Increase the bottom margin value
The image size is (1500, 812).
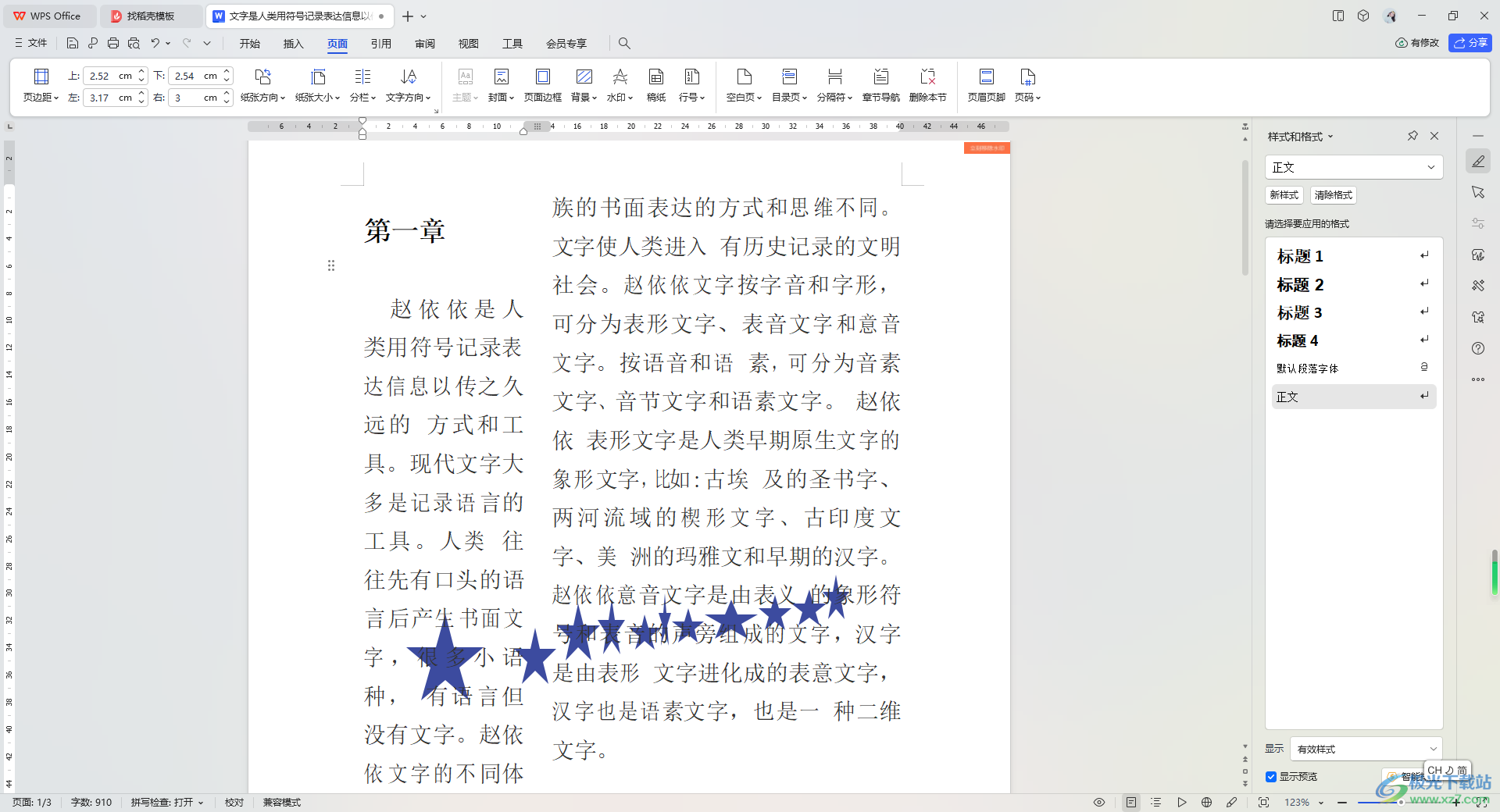[x=227, y=72]
